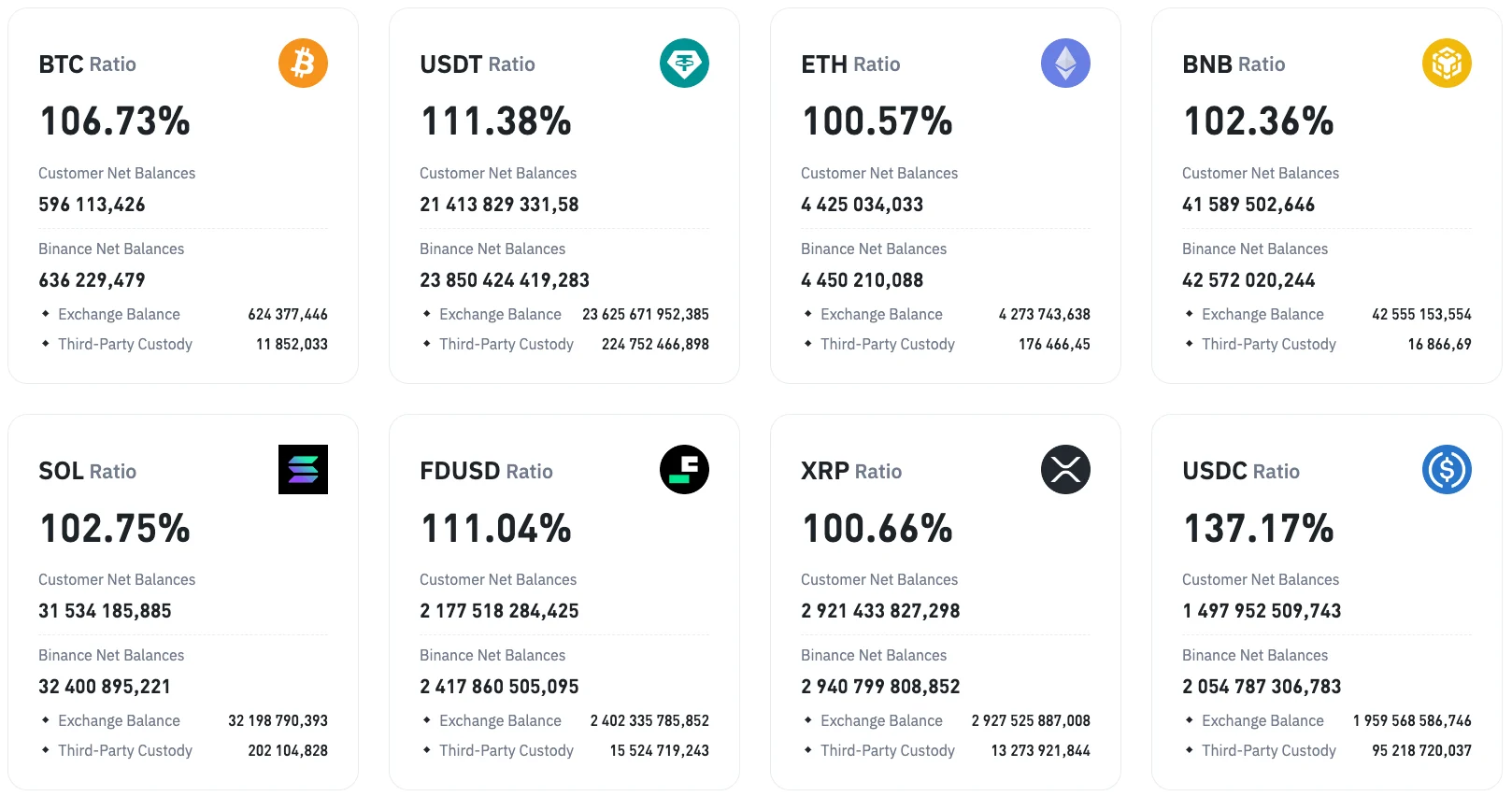Click BNB Binance Net Balances amount

1248,280
